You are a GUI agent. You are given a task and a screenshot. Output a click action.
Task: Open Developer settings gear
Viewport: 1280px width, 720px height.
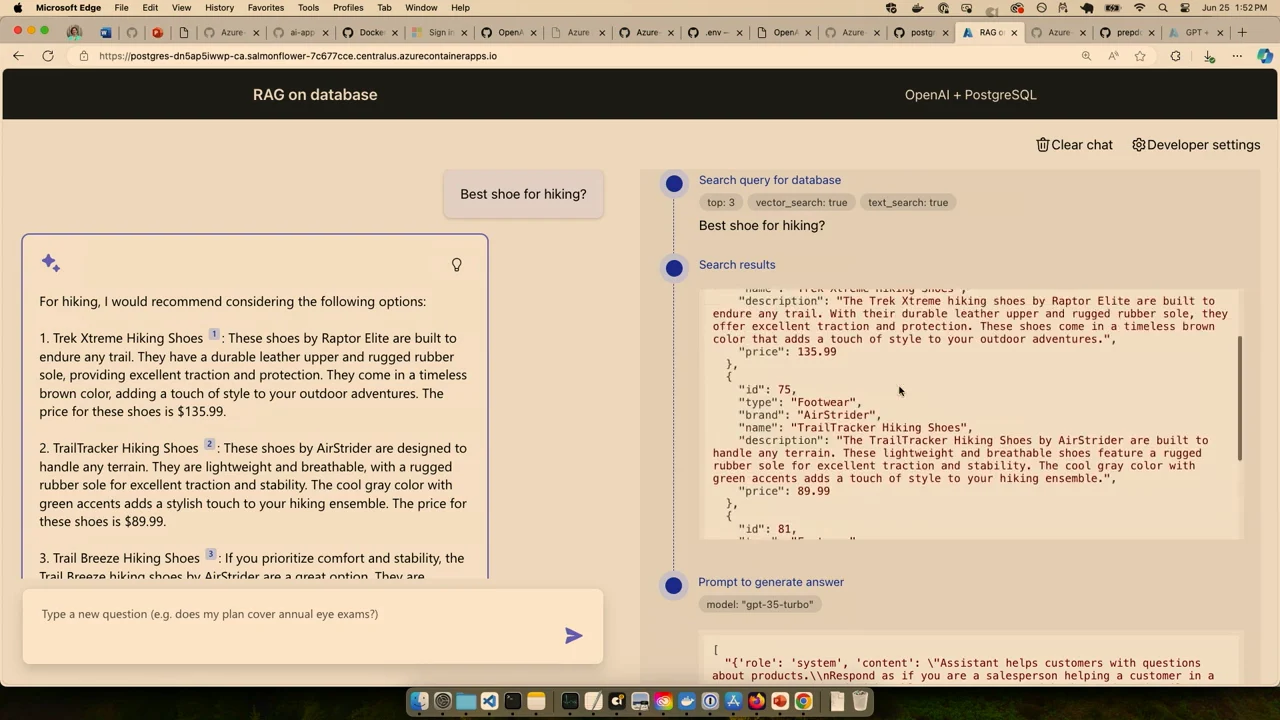pos(1138,145)
